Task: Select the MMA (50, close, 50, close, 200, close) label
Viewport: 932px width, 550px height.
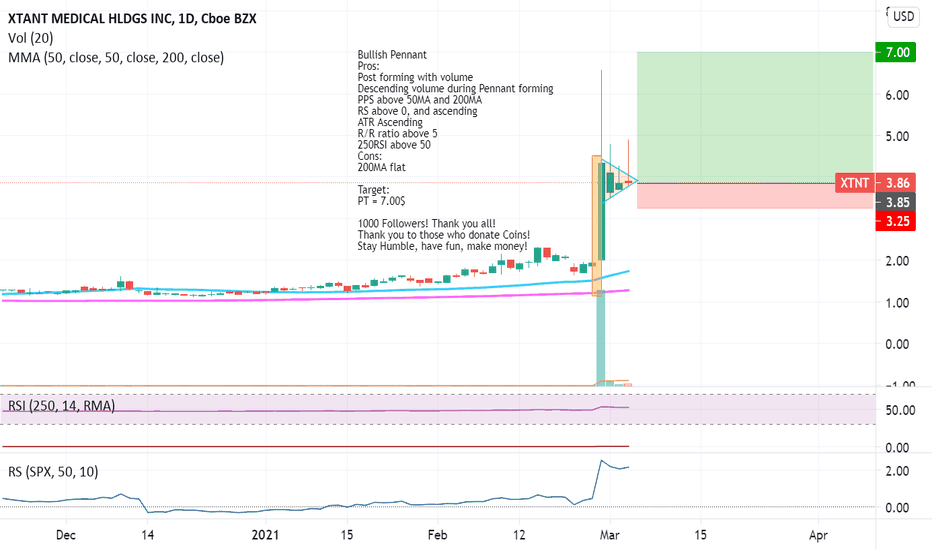Action: click(116, 58)
